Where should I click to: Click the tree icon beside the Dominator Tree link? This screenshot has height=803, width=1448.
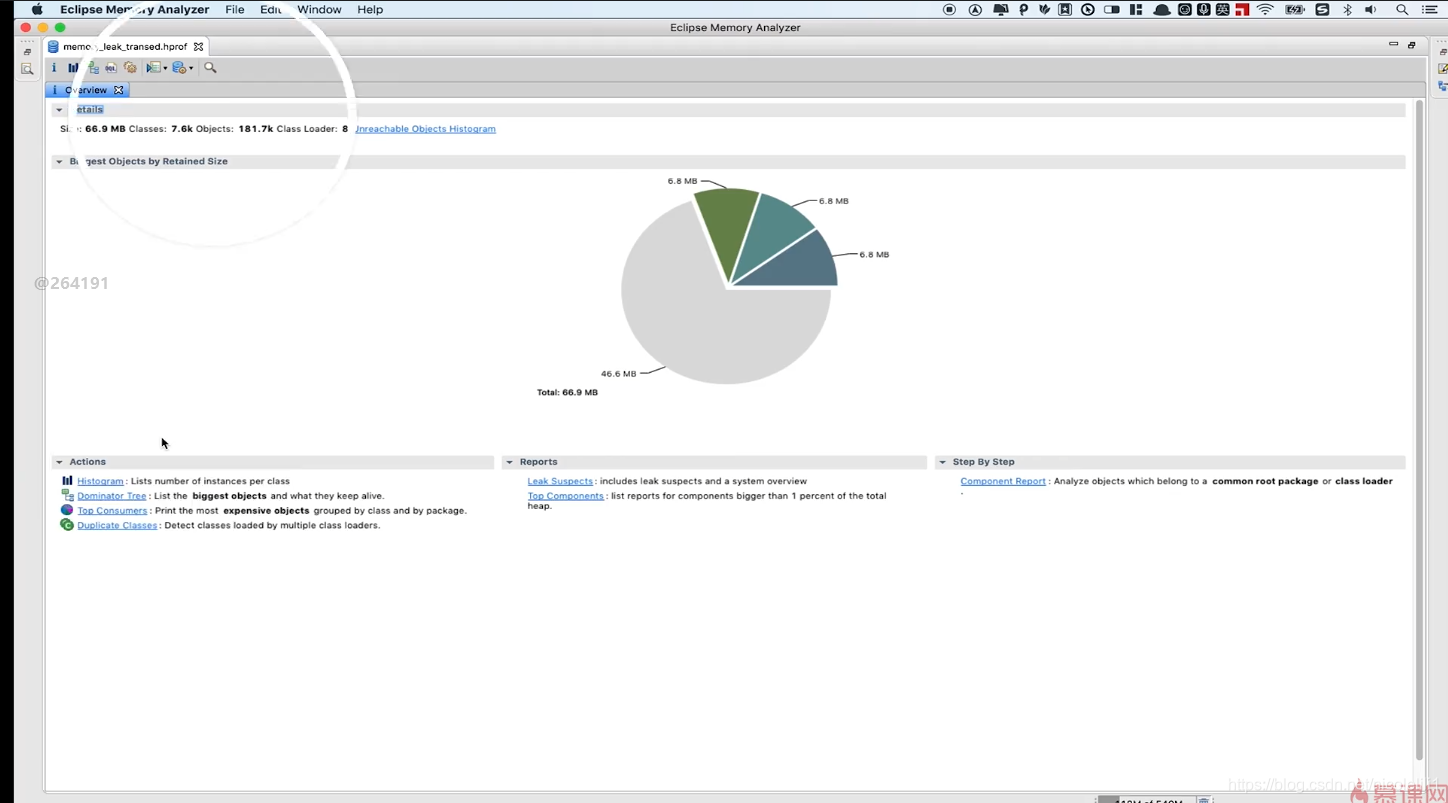pyautogui.click(x=67, y=495)
